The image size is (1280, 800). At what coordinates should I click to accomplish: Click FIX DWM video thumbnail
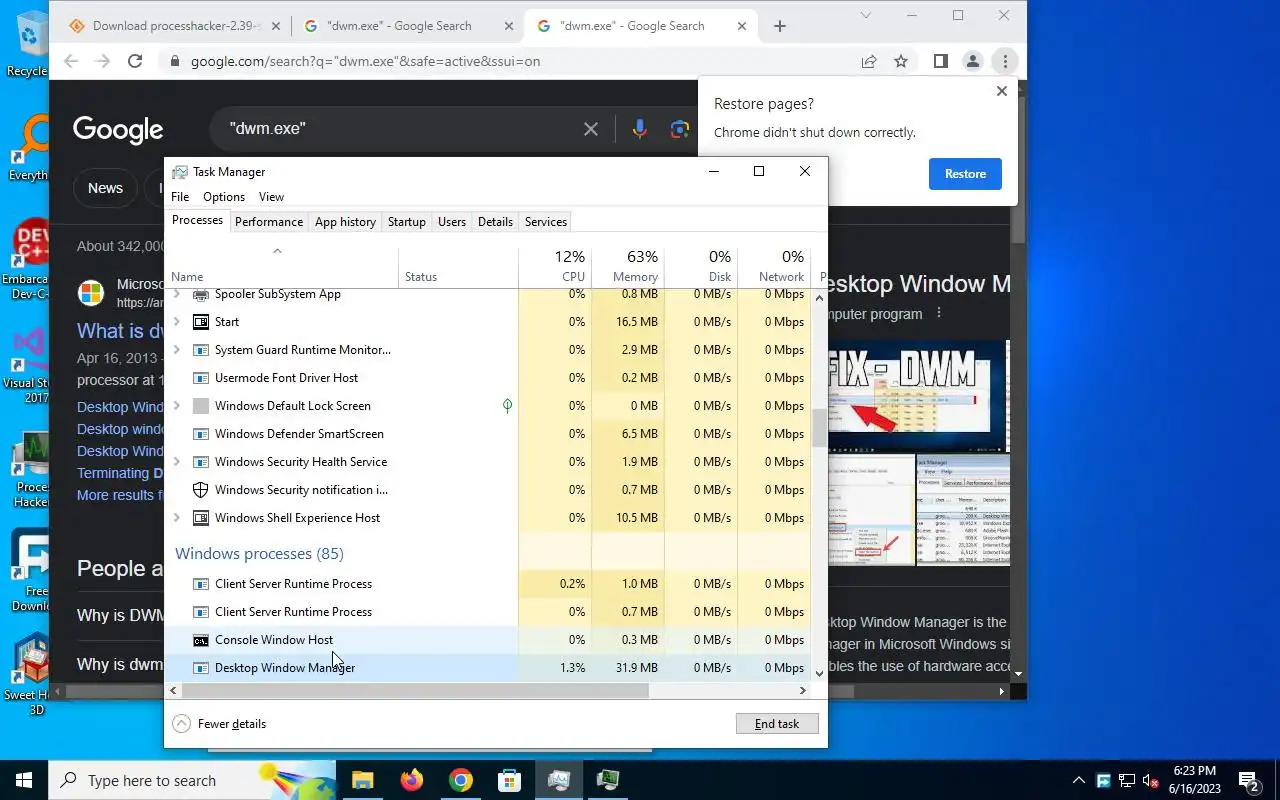click(x=915, y=396)
